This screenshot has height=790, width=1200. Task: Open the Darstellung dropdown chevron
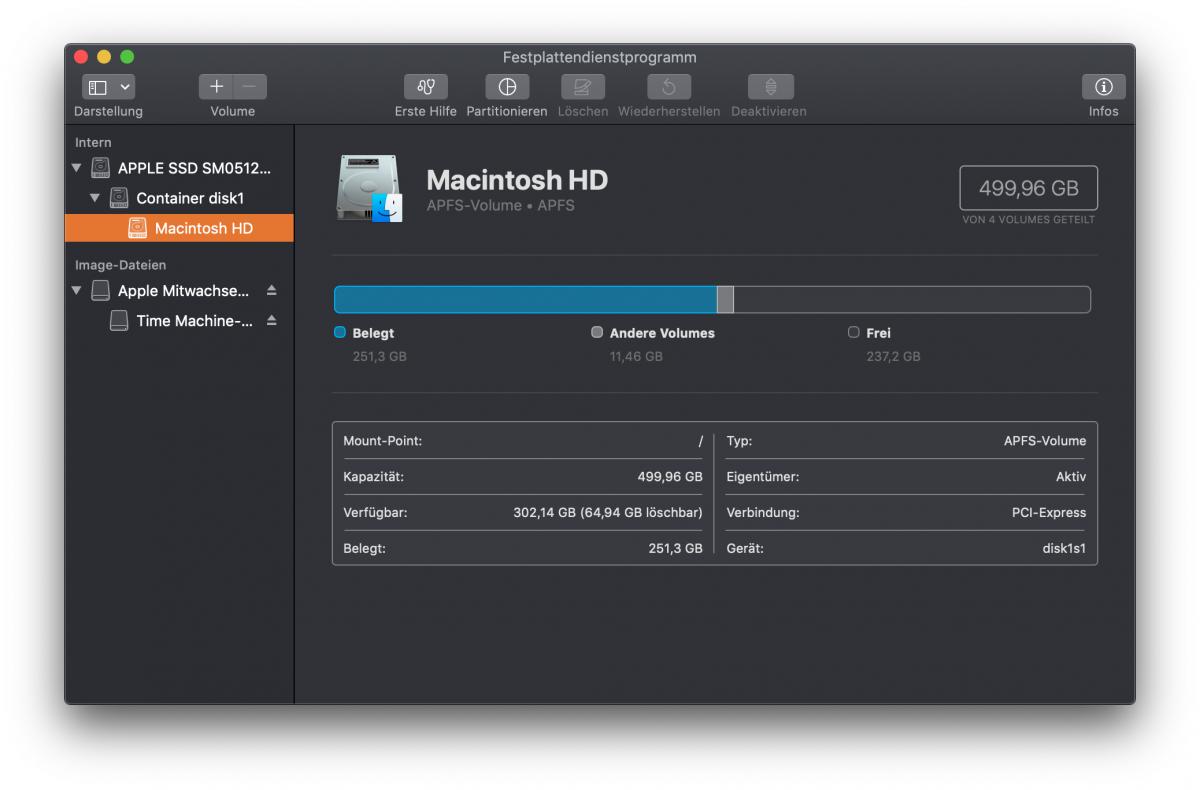point(125,87)
